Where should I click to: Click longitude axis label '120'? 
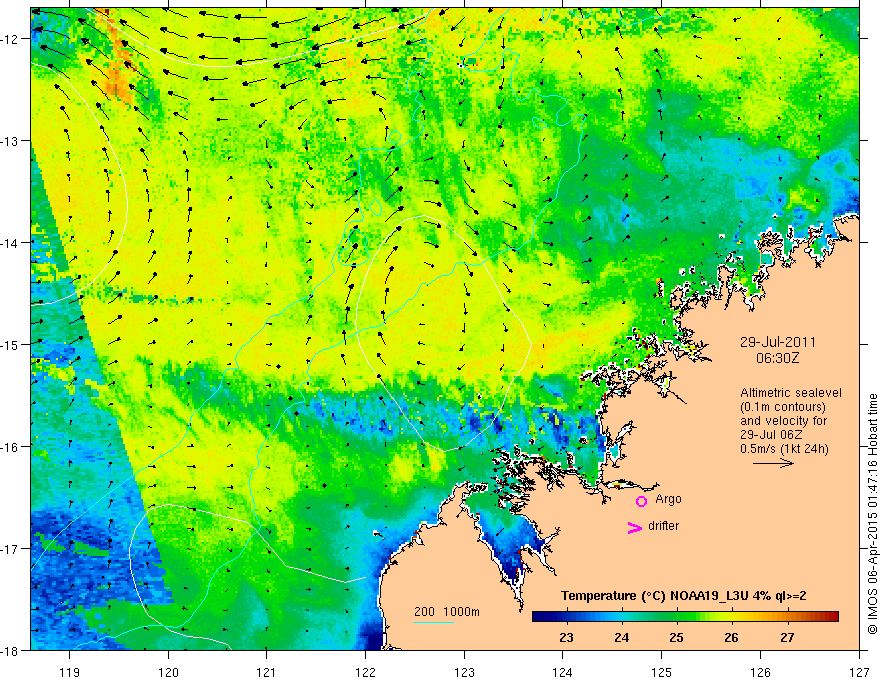168,672
